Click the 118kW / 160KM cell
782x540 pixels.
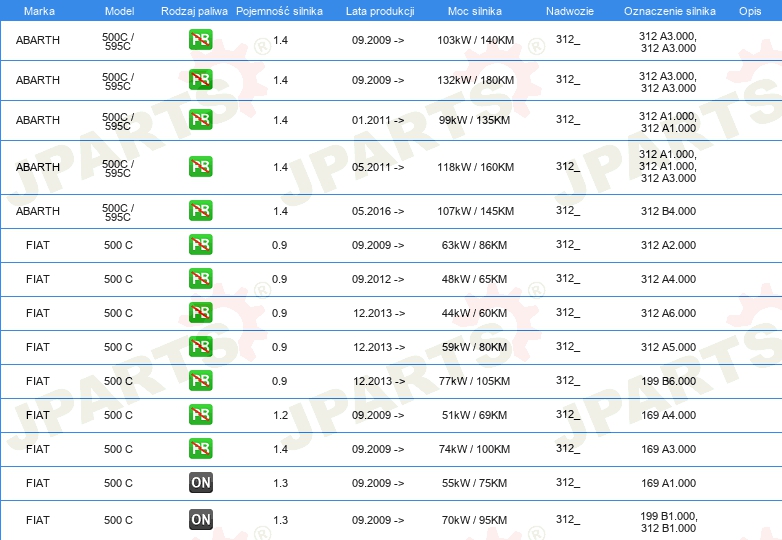click(475, 167)
